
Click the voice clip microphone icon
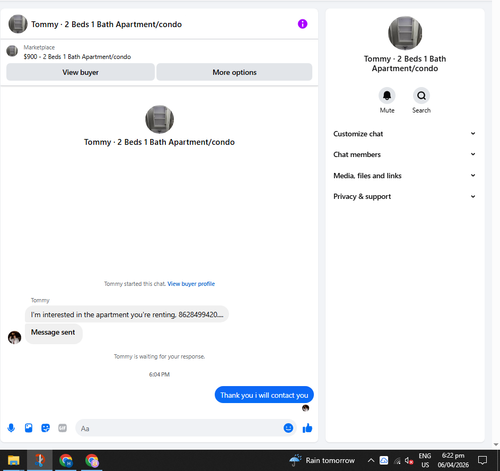pos(11,428)
